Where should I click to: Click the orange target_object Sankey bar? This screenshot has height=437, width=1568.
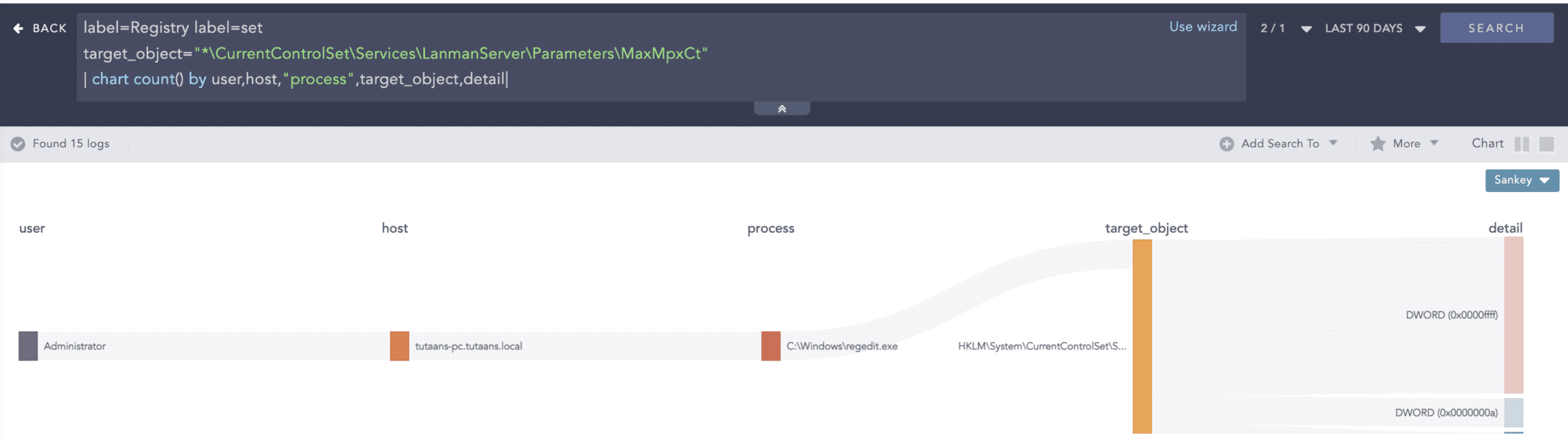(1142, 337)
